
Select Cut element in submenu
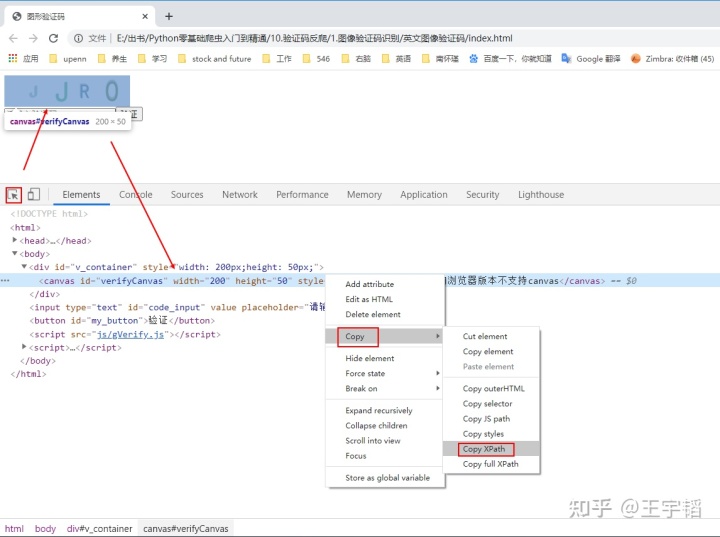485,337
